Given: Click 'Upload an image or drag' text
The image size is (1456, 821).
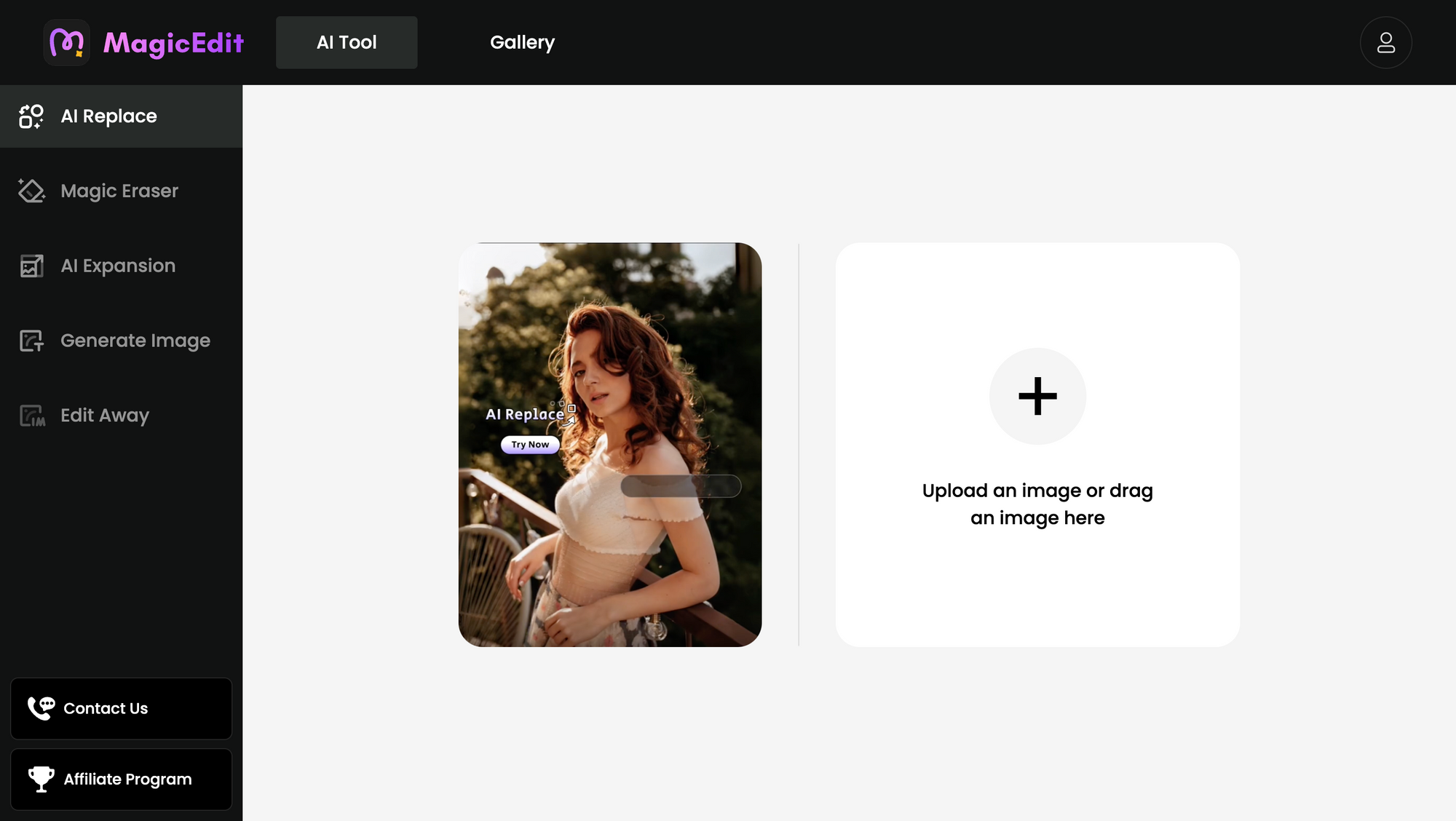Looking at the screenshot, I should click(1037, 491).
